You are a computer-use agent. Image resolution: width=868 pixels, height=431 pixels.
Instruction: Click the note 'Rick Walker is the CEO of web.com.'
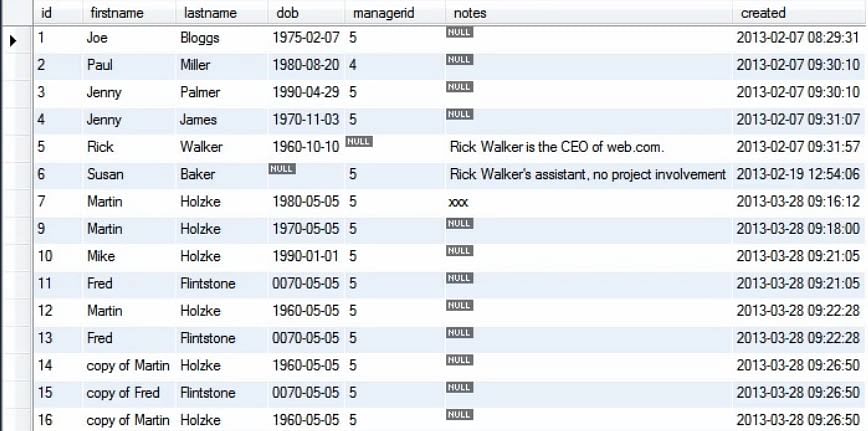pos(557,147)
